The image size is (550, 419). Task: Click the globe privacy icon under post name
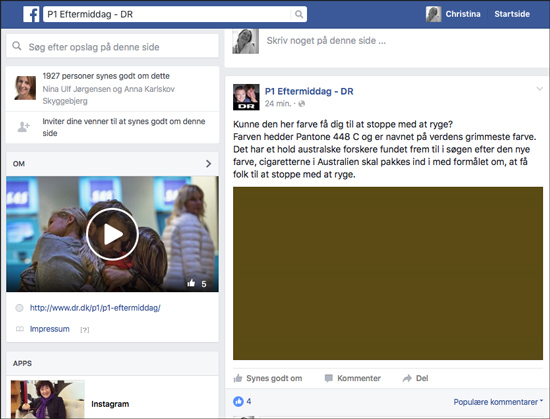(302, 103)
